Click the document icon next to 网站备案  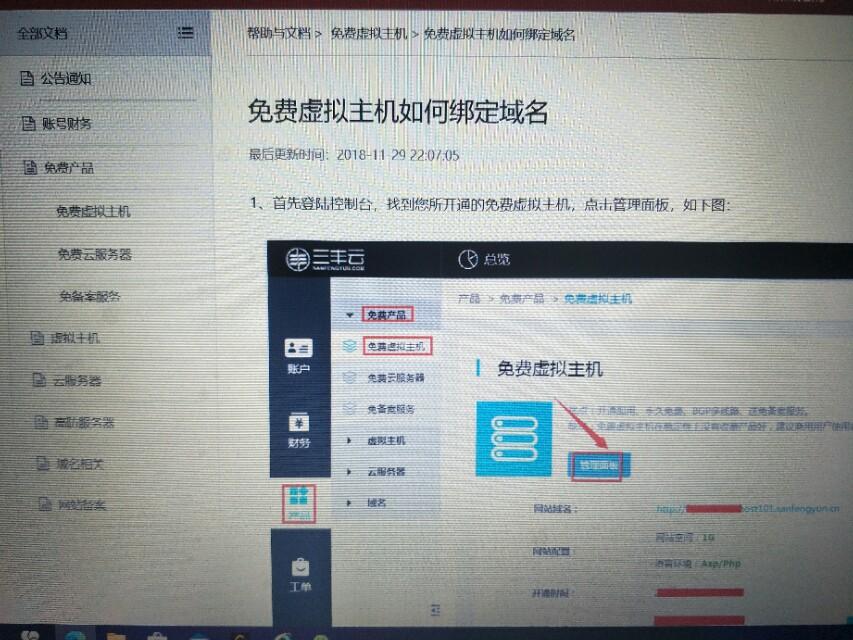point(46,504)
